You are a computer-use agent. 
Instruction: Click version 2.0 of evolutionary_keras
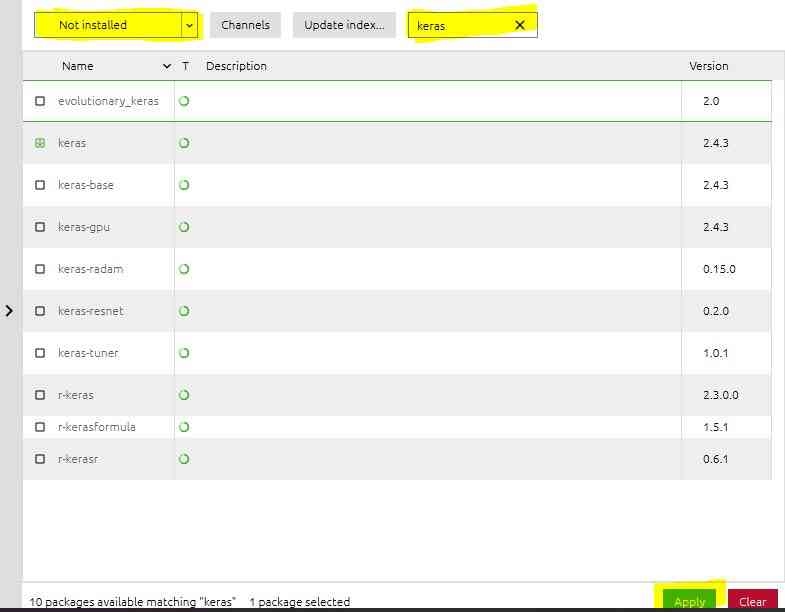tap(711, 101)
